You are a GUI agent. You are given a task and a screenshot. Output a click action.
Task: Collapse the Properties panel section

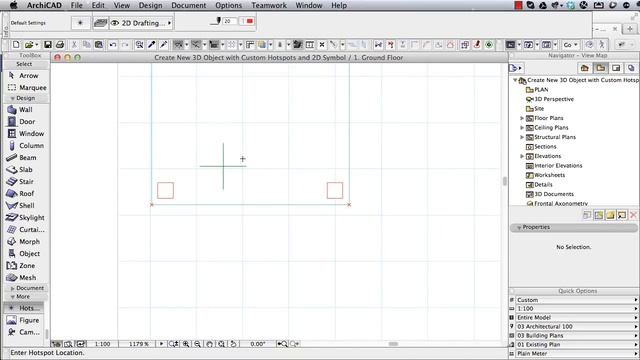(519, 228)
